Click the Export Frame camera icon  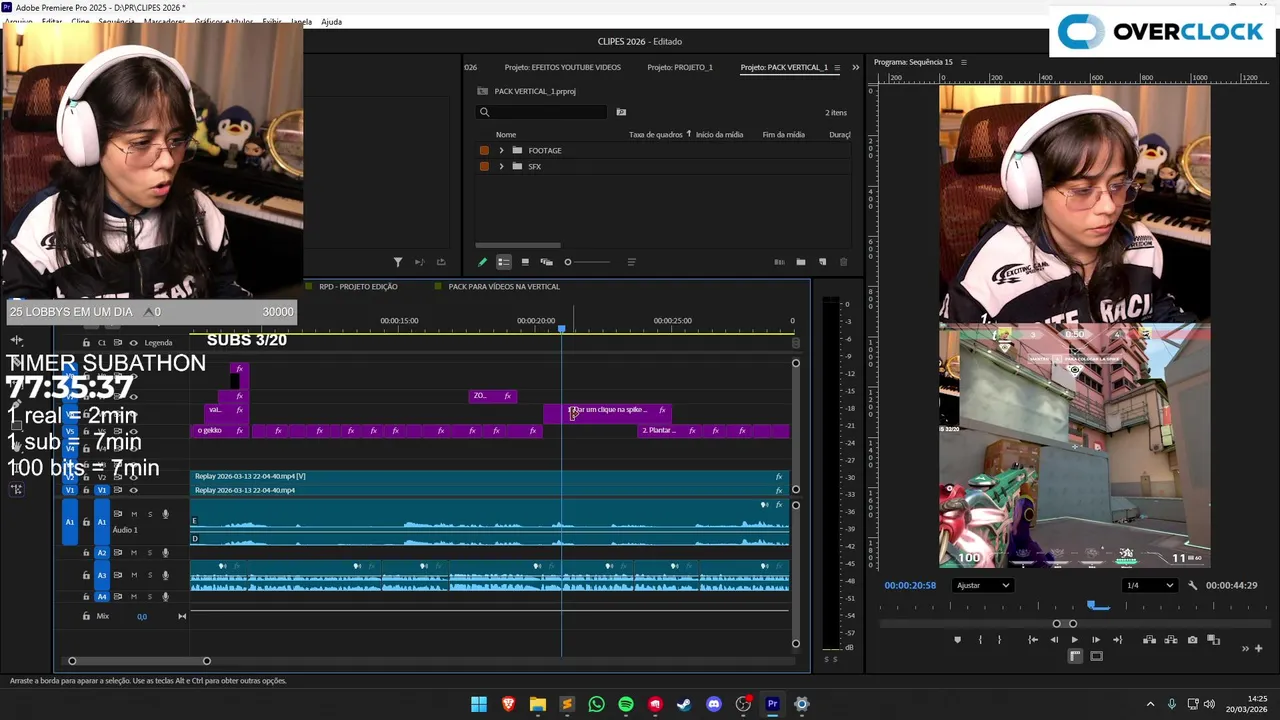coord(1192,640)
